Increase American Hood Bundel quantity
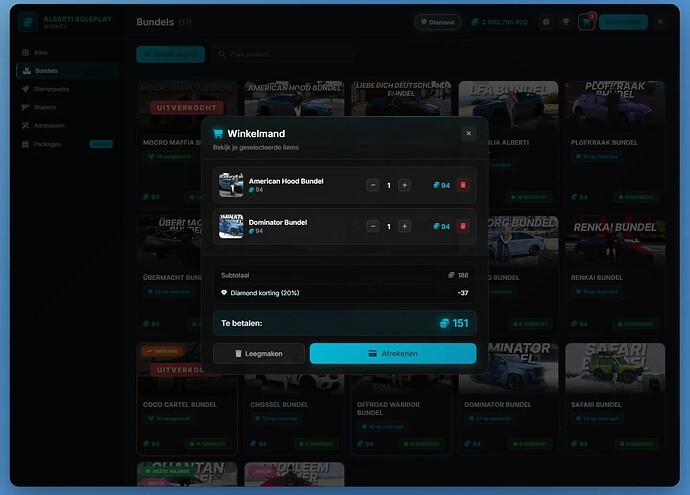 (404, 185)
